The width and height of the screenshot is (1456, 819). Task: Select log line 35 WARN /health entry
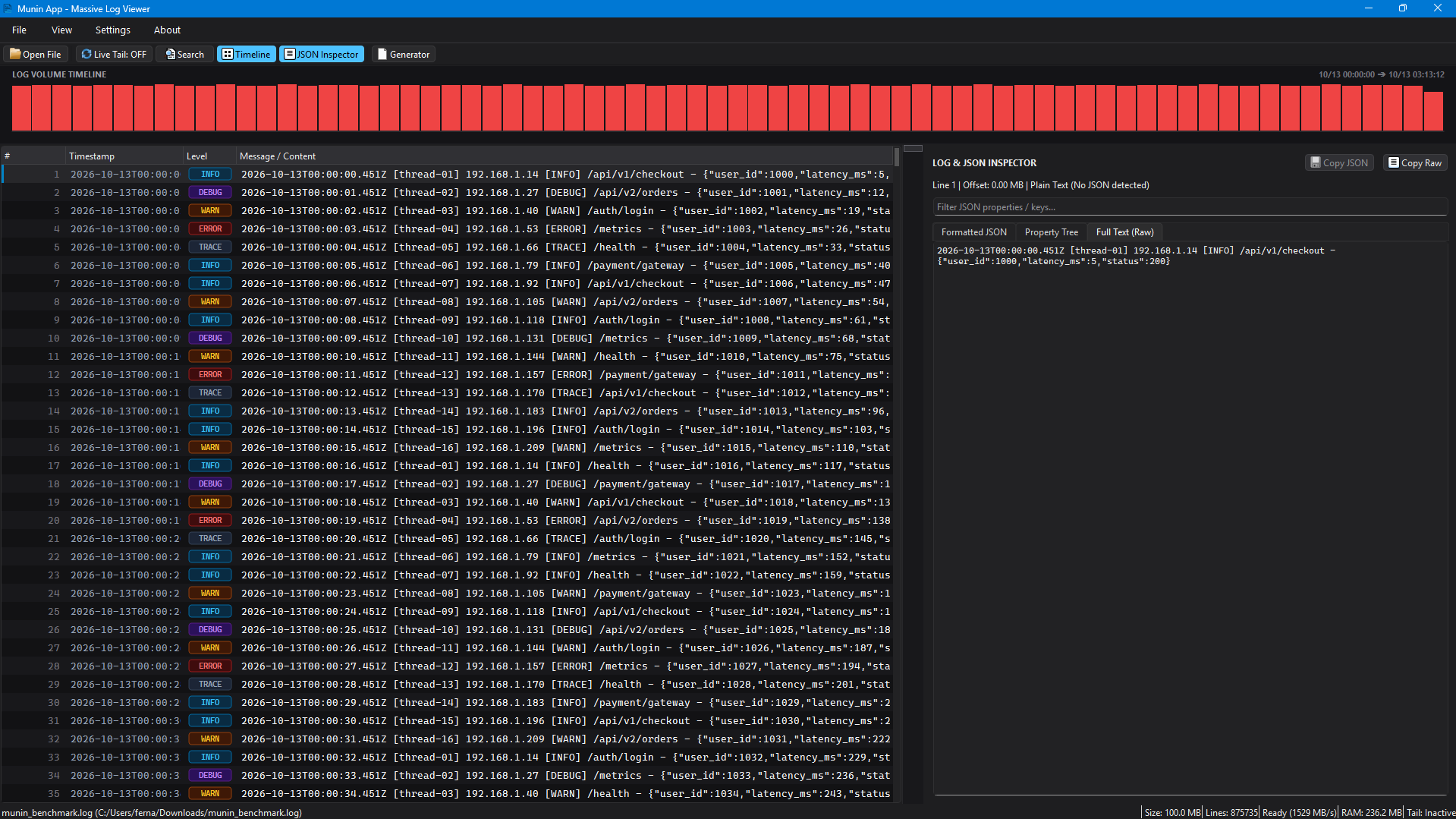pos(447,794)
